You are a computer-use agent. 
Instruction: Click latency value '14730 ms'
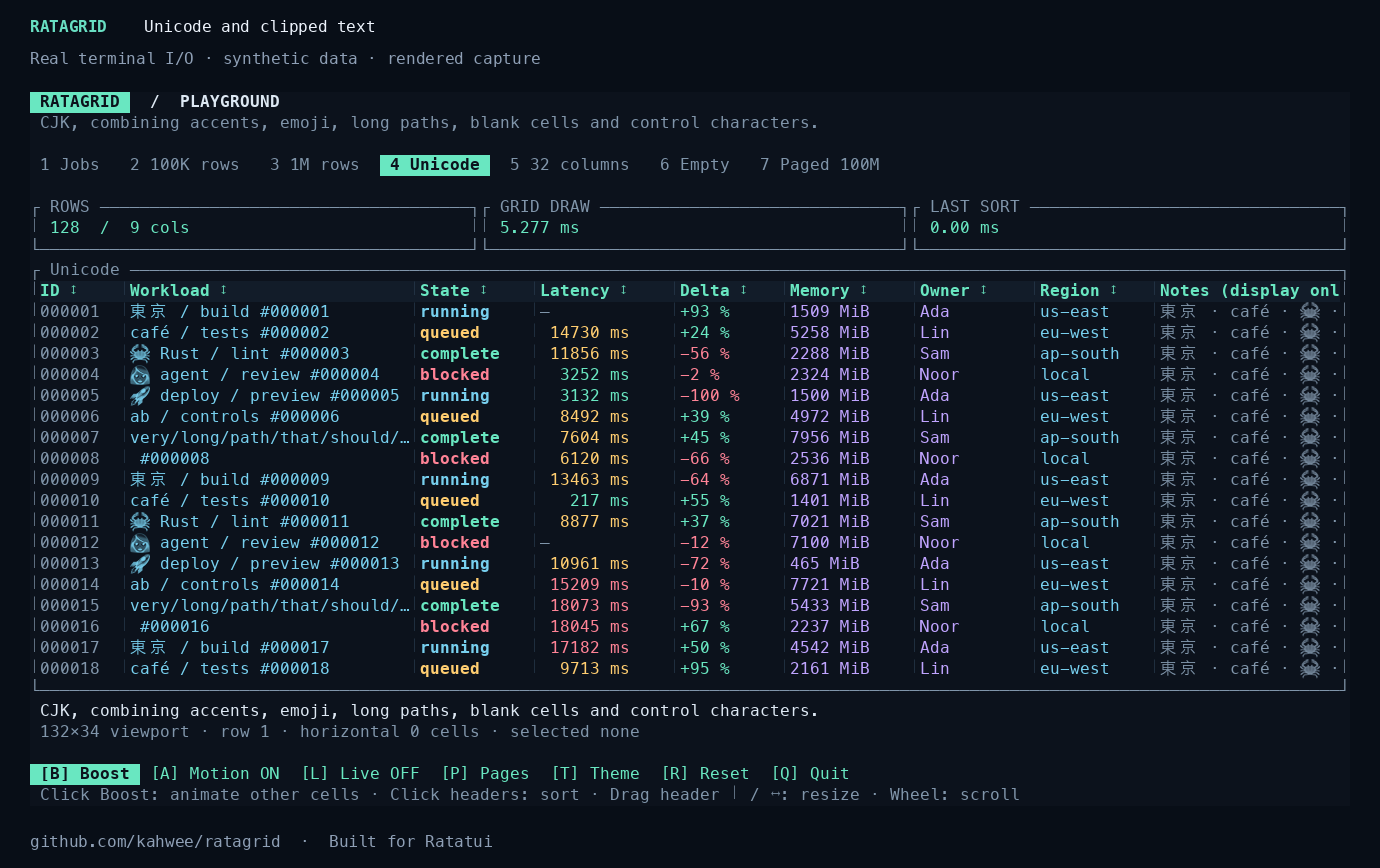[590, 332]
